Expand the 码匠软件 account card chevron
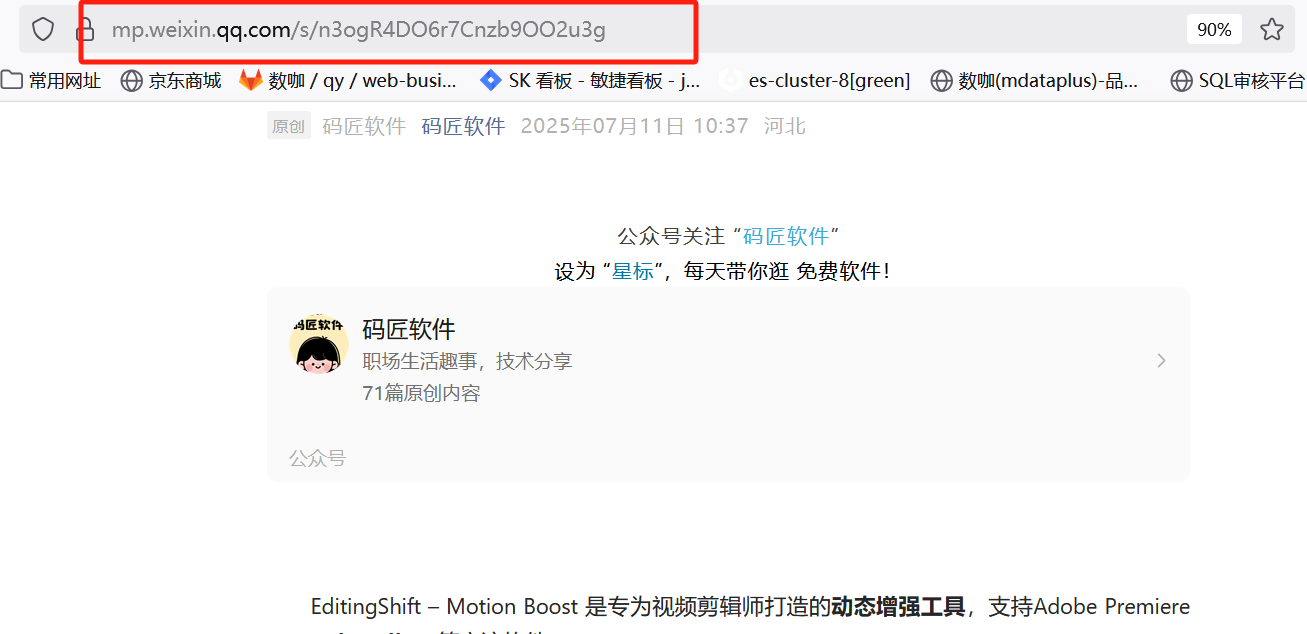Screen dimensions: 1307x634 click(1161, 360)
